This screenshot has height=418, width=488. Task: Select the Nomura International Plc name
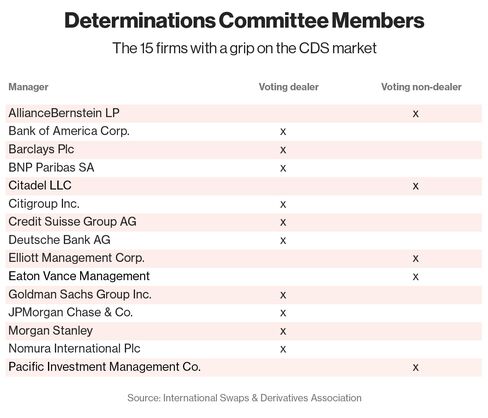click(74, 348)
